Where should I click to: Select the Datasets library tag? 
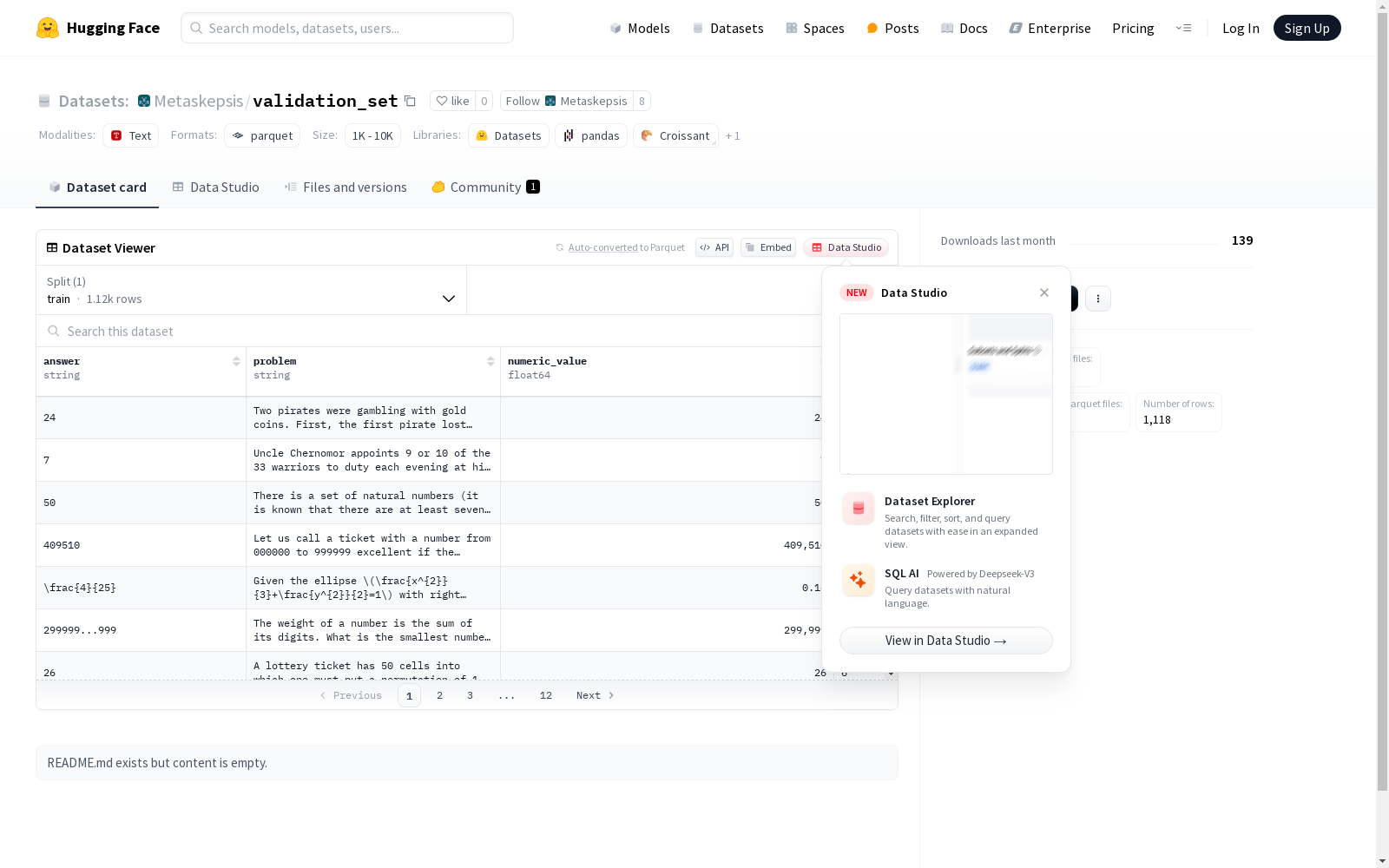point(509,135)
